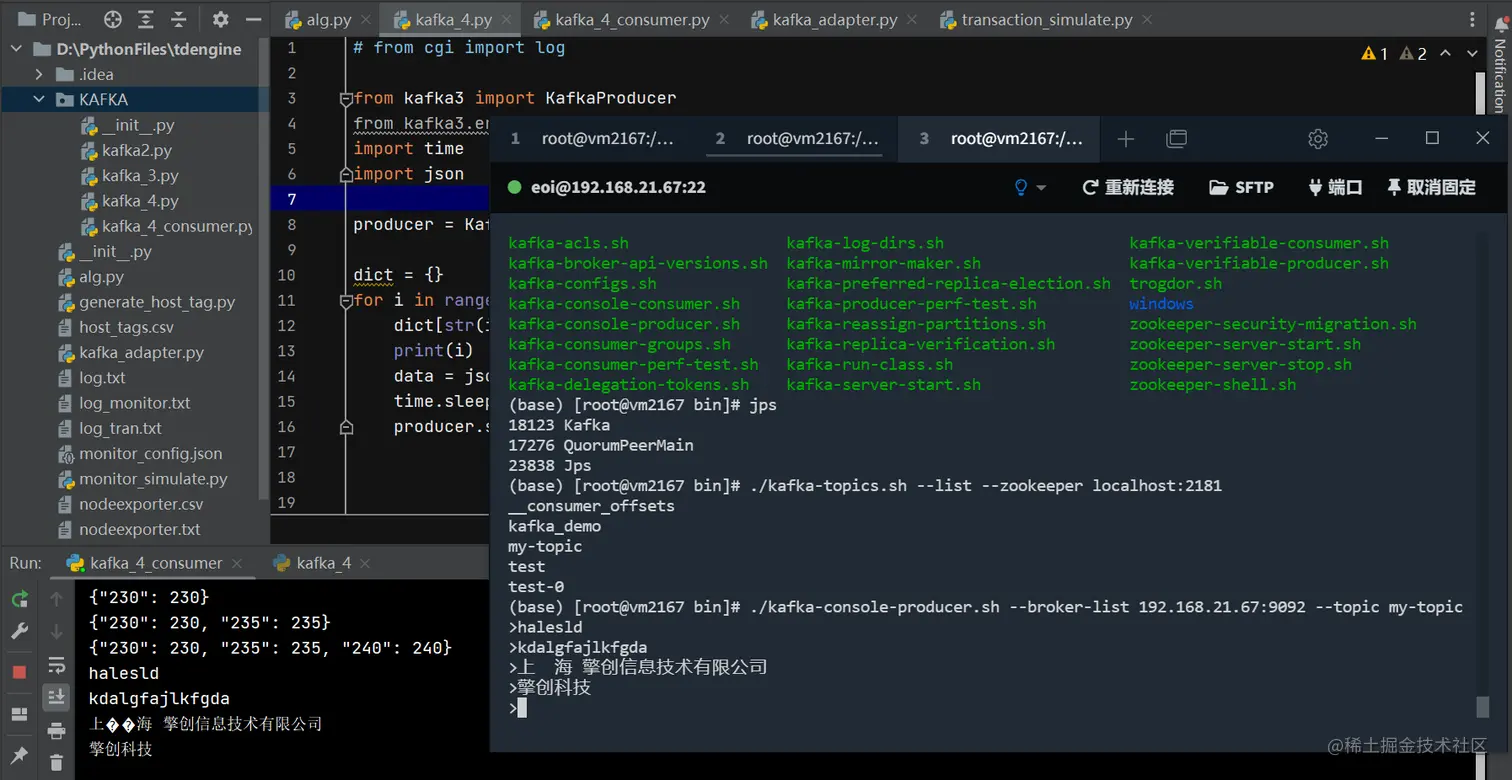The image size is (1512, 780).
Task: Switch to the kafka_adapter.py editor tab
Action: [x=835, y=20]
